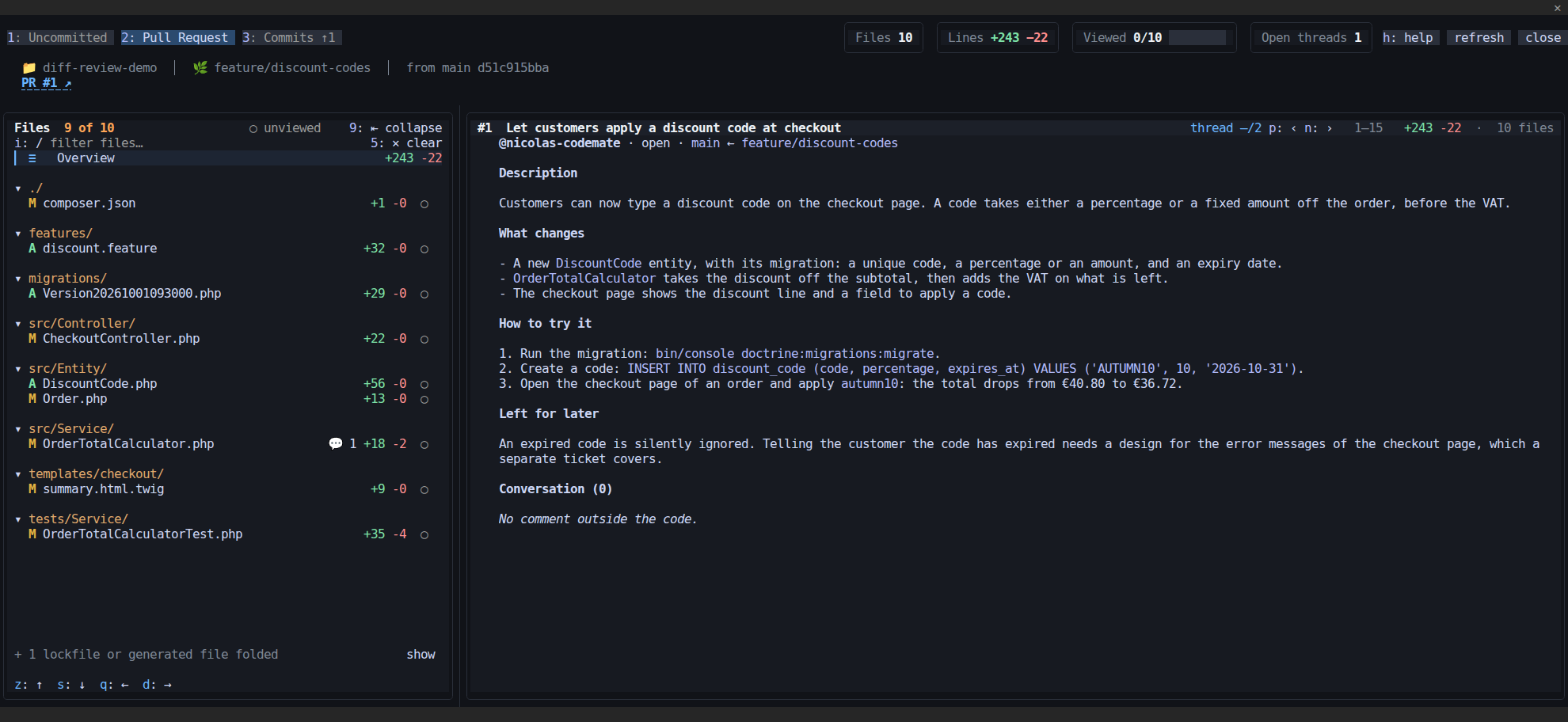Click the z: up arrow shortcut
The width and height of the screenshot is (1568, 722).
[x=29, y=685]
